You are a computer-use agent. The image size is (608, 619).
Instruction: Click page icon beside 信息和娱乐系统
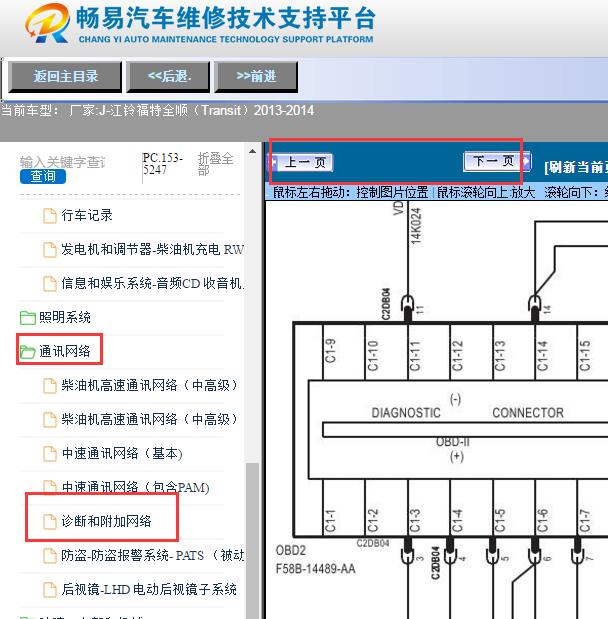pyautogui.click(x=50, y=284)
